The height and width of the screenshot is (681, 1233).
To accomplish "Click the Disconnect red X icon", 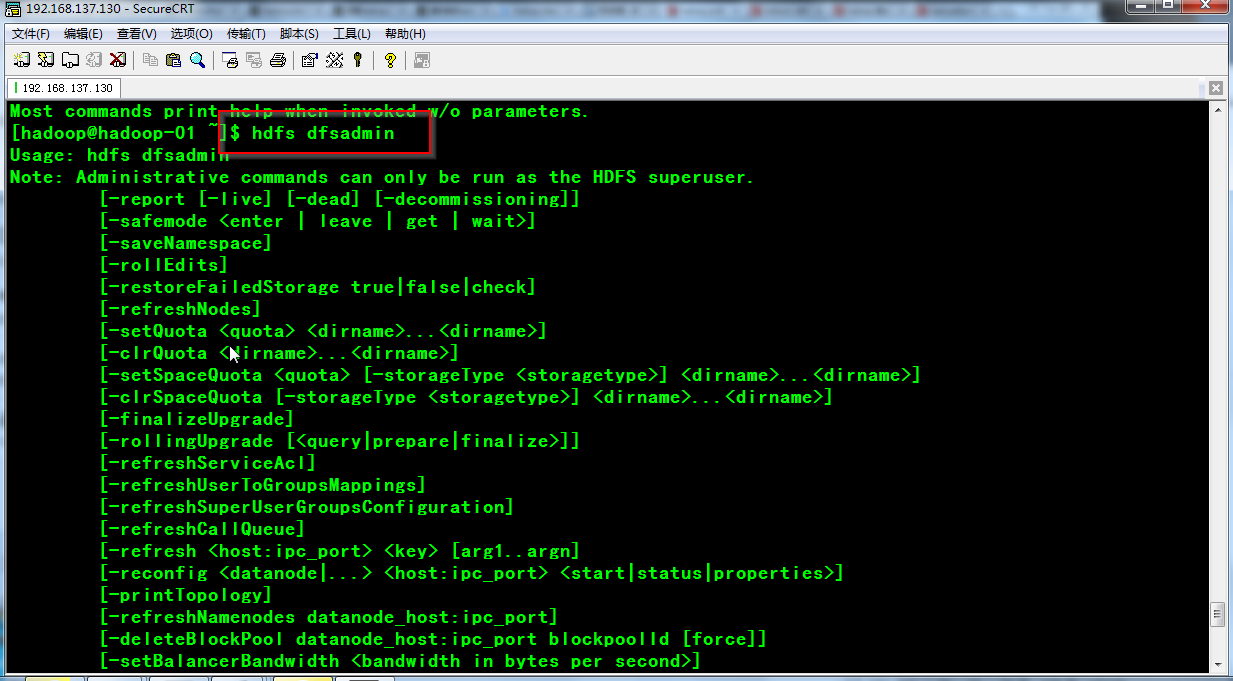I will (x=118, y=60).
